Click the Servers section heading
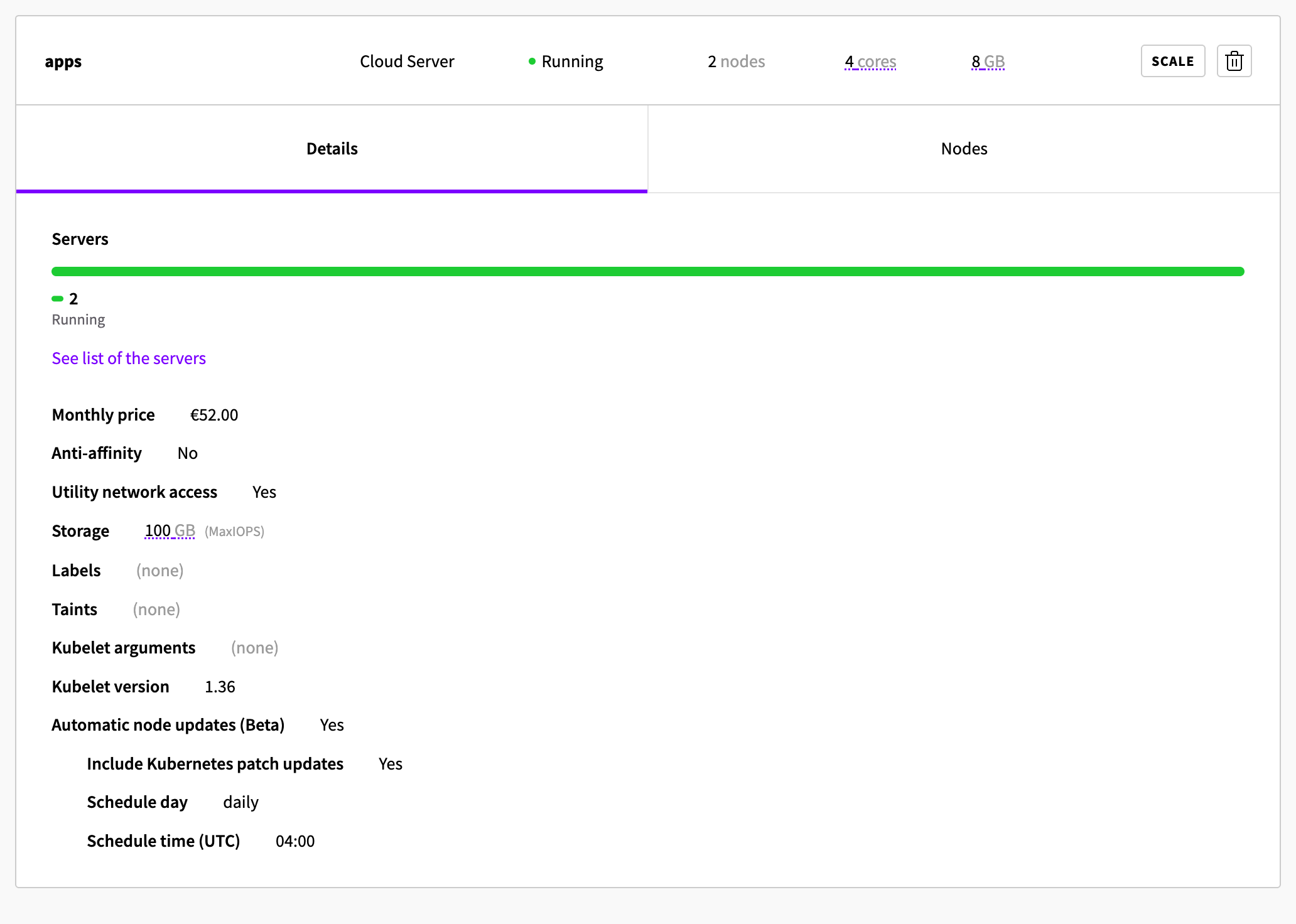 [x=80, y=239]
